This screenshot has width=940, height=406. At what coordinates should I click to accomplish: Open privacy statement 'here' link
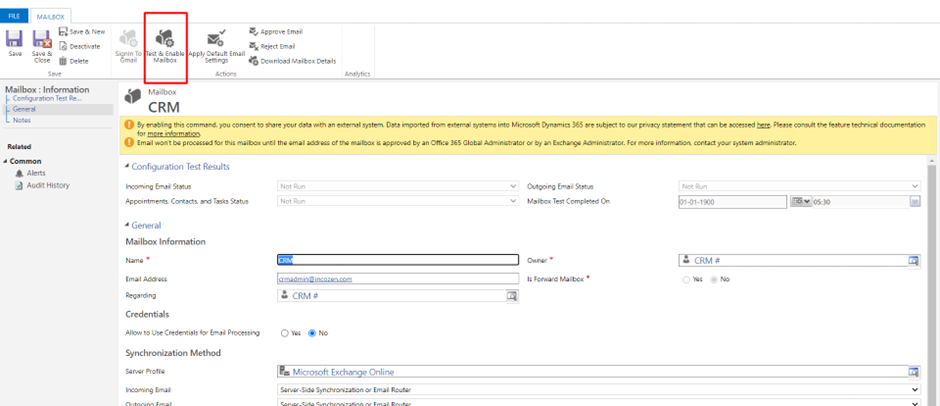(x=763, y=125)
